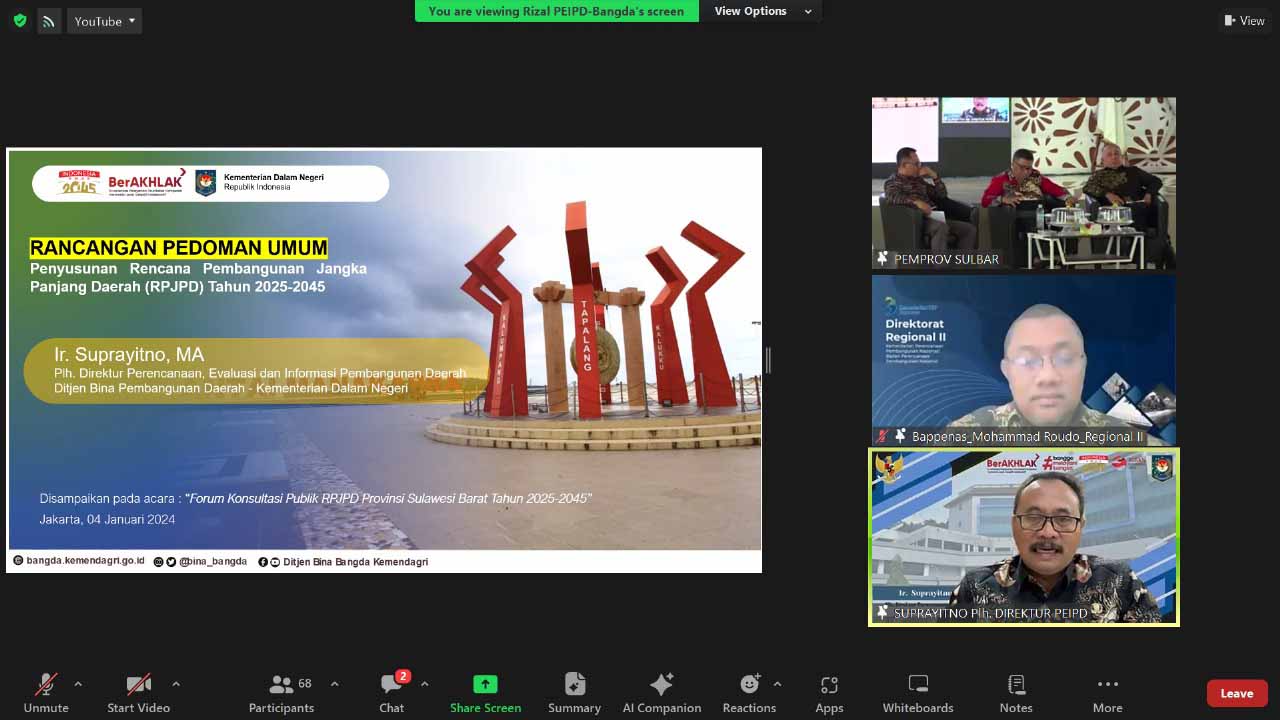Open the Notes tool
This screenshot has height=720, width=1280.
pyautogui.click(x=1015, y=693)
